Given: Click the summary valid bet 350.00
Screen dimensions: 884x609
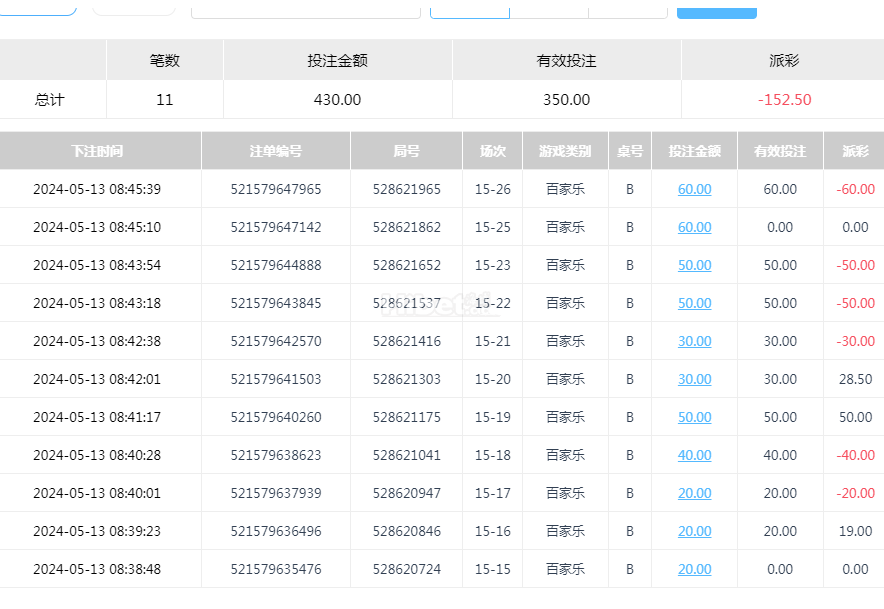Looking at the screenshot, I should (x=567, y=100).
